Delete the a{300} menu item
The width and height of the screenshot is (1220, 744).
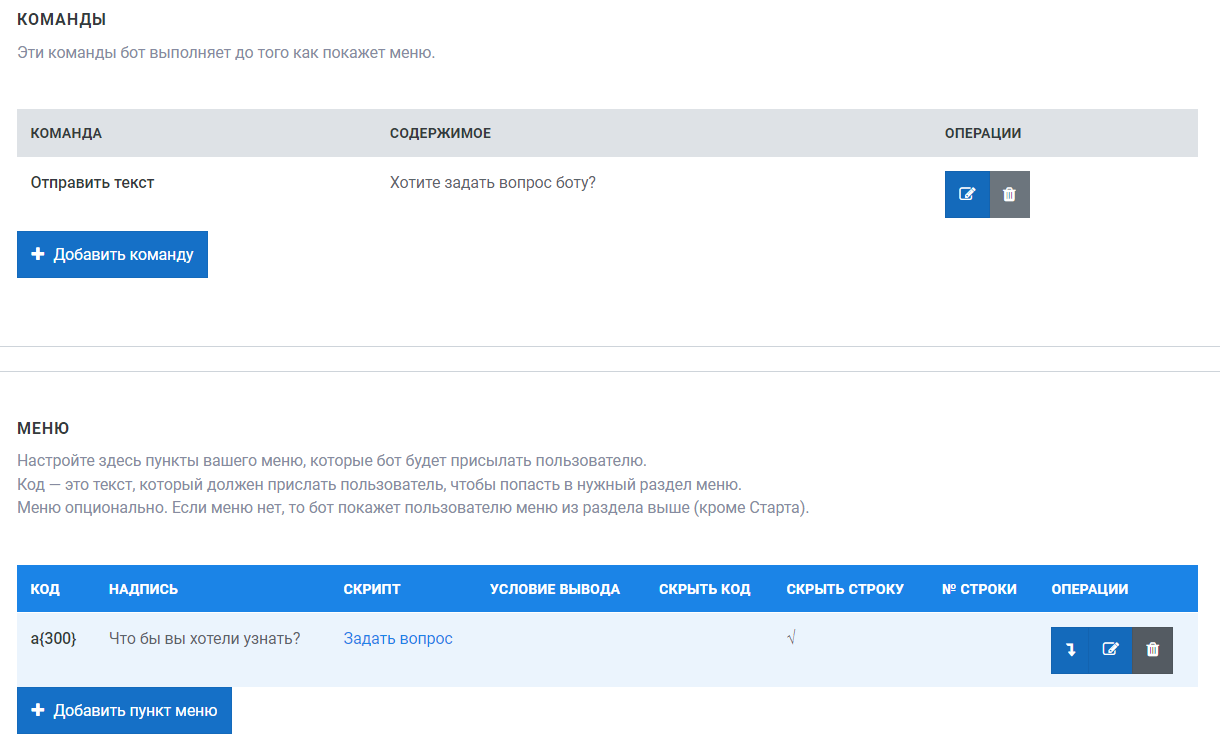coord(1152,650)
